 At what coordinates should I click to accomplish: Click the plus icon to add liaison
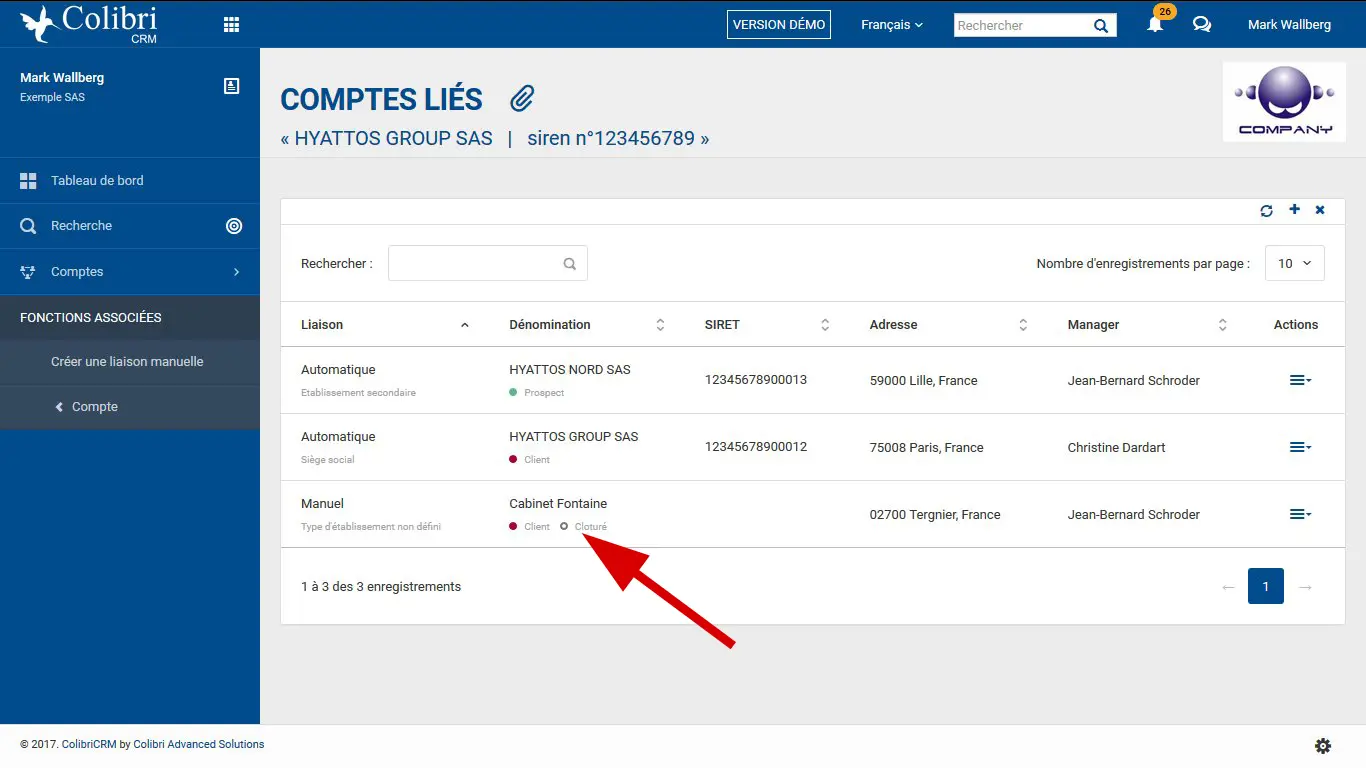(1294, 210)
